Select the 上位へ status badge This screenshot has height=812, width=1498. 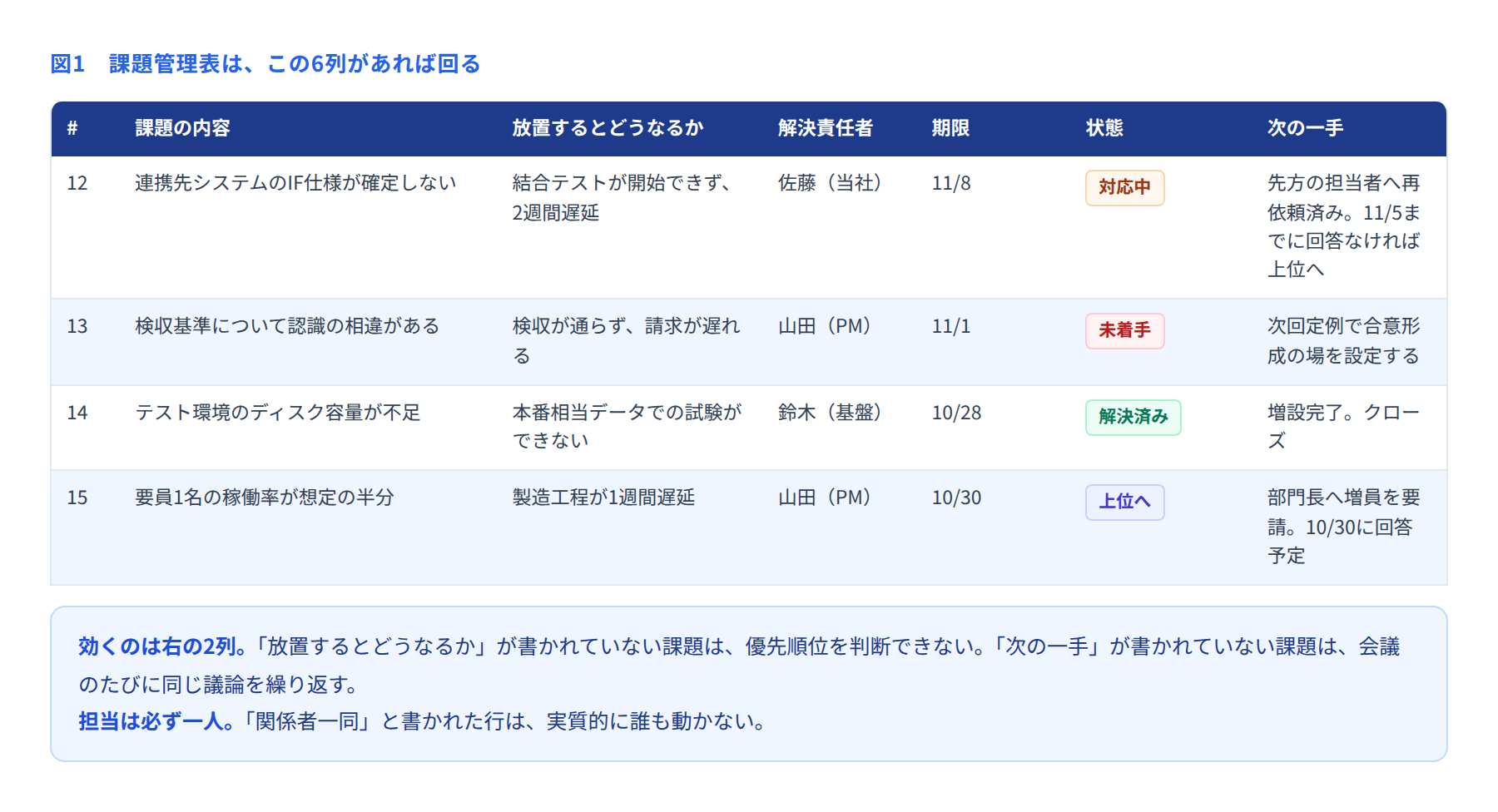[1124, 502]
